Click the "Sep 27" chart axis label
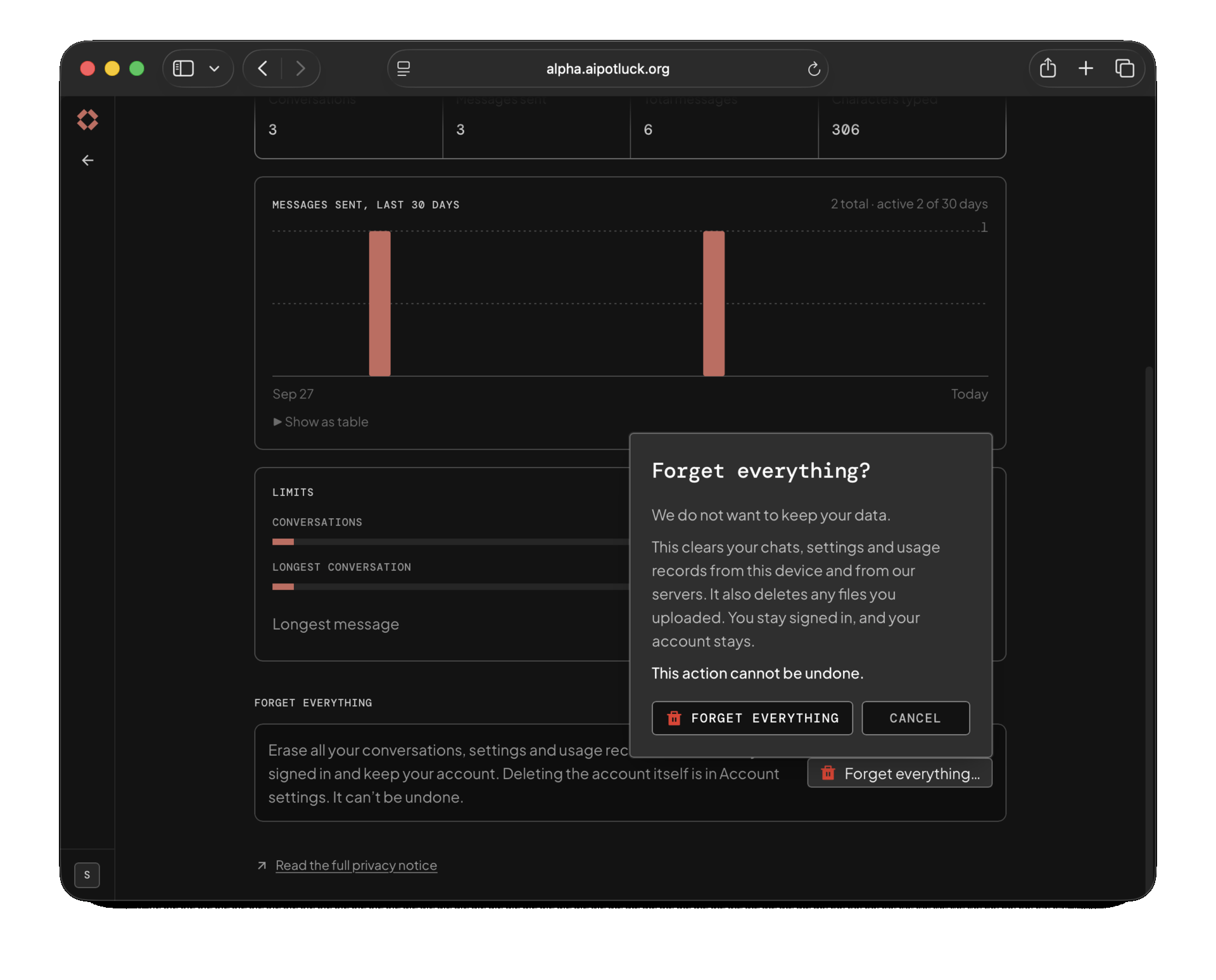The width and height of the screenshot is (1216, 980). pyautogui.click(x=293, y=394)
